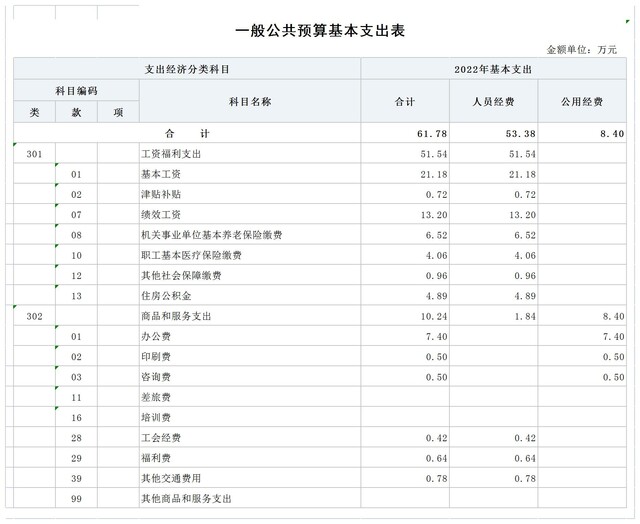Image resolution: width=640 pixels, height=524 pixels.
Task: Click the 10.24 value cell
Action: click(432, 316)
